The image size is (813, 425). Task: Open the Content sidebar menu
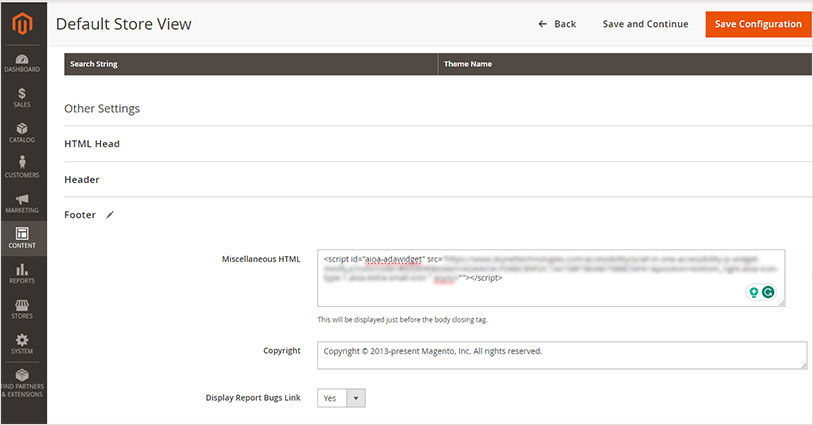22,238
